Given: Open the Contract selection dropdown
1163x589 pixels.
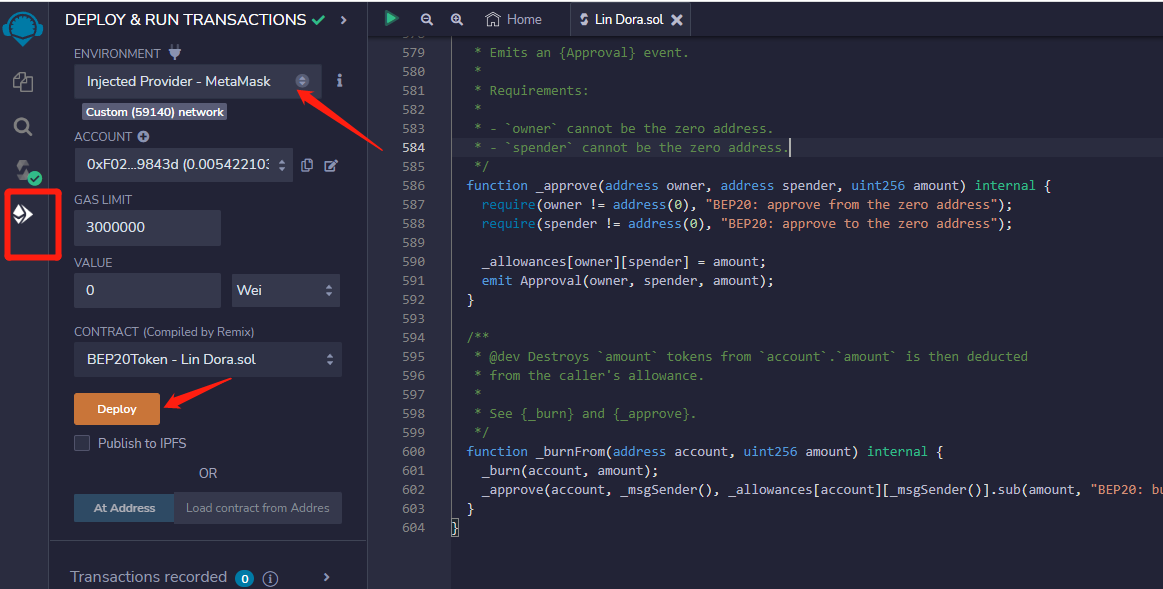Looking at the screenshot, I should click(x=208, y=359).
